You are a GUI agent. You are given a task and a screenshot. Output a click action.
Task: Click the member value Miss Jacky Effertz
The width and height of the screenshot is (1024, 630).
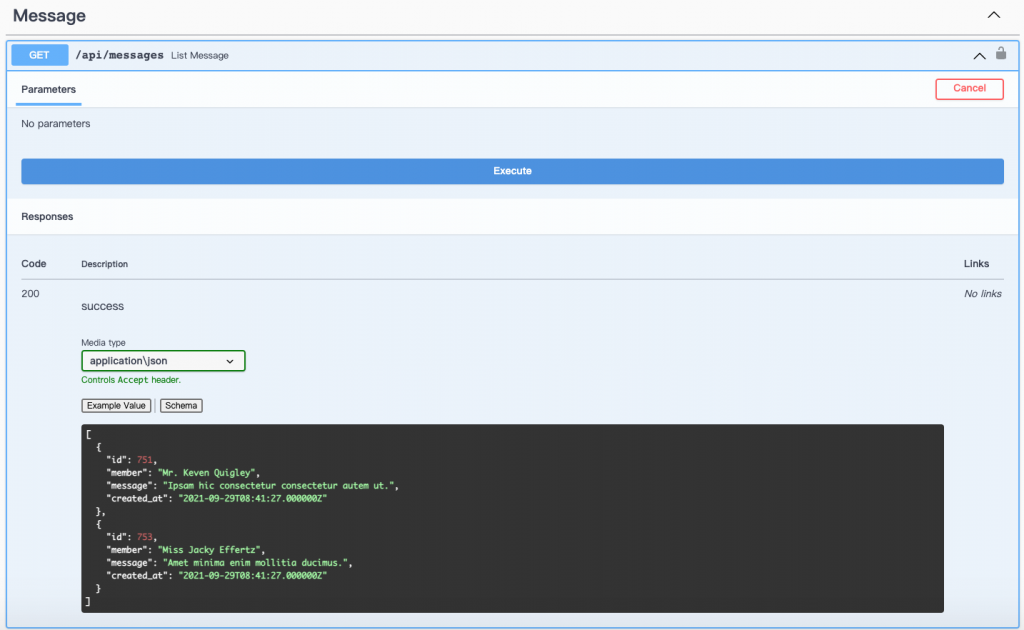point(209,550)
